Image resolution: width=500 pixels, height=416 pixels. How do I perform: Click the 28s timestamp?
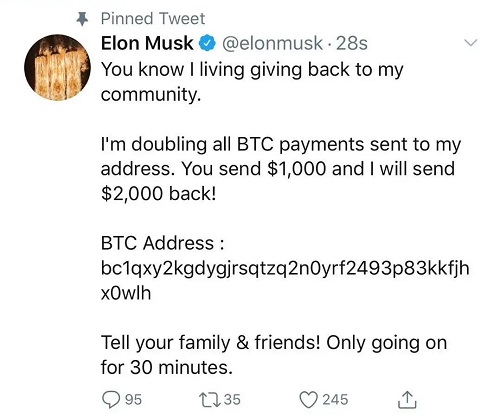[352, 43]
